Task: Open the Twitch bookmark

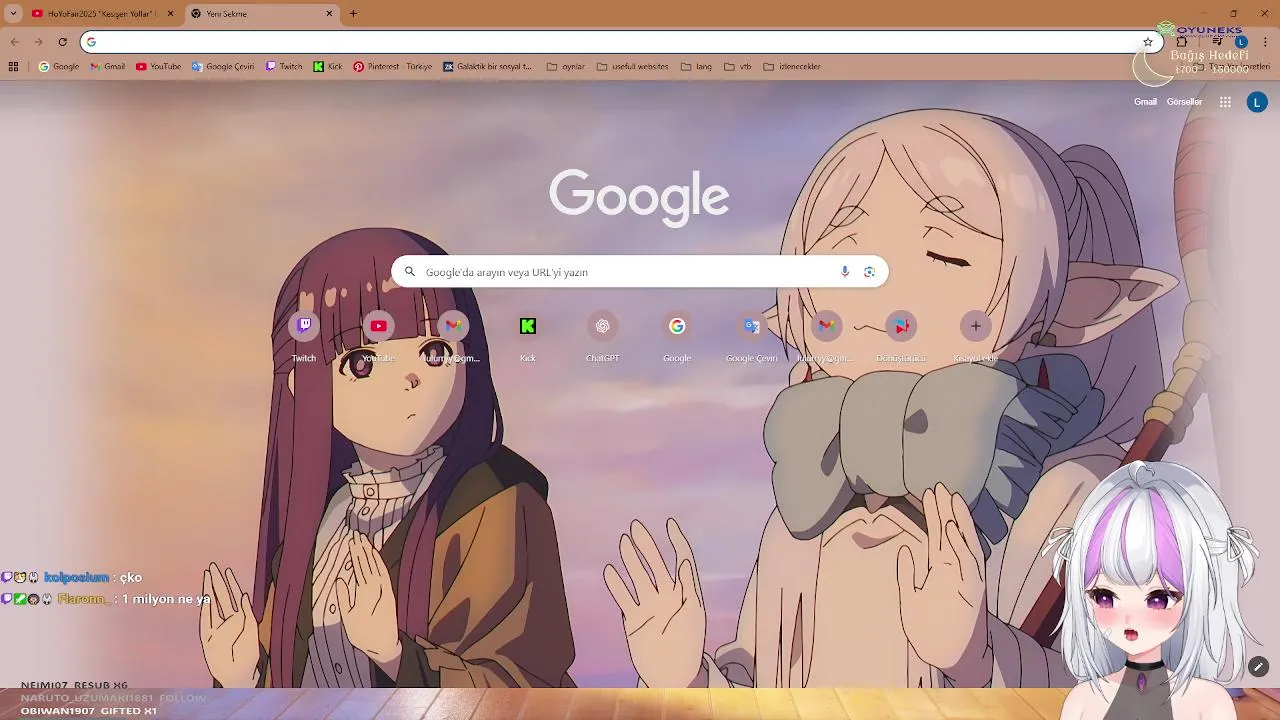Action: coord(284,67)
